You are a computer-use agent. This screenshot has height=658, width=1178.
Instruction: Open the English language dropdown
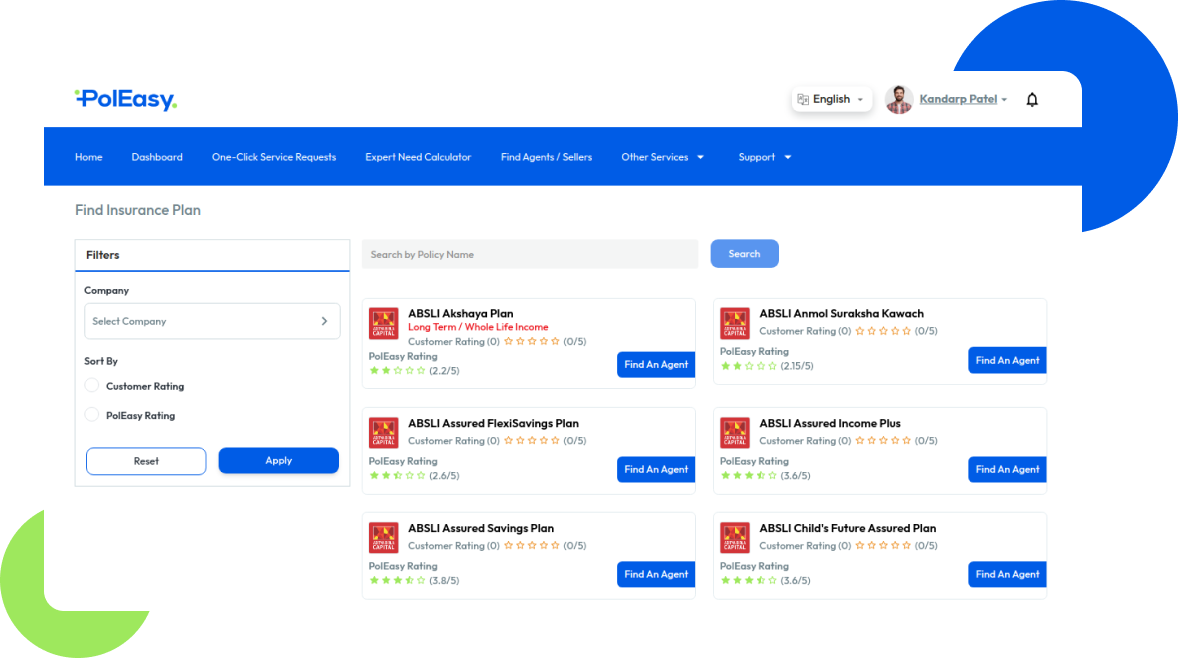click(832, 99)
